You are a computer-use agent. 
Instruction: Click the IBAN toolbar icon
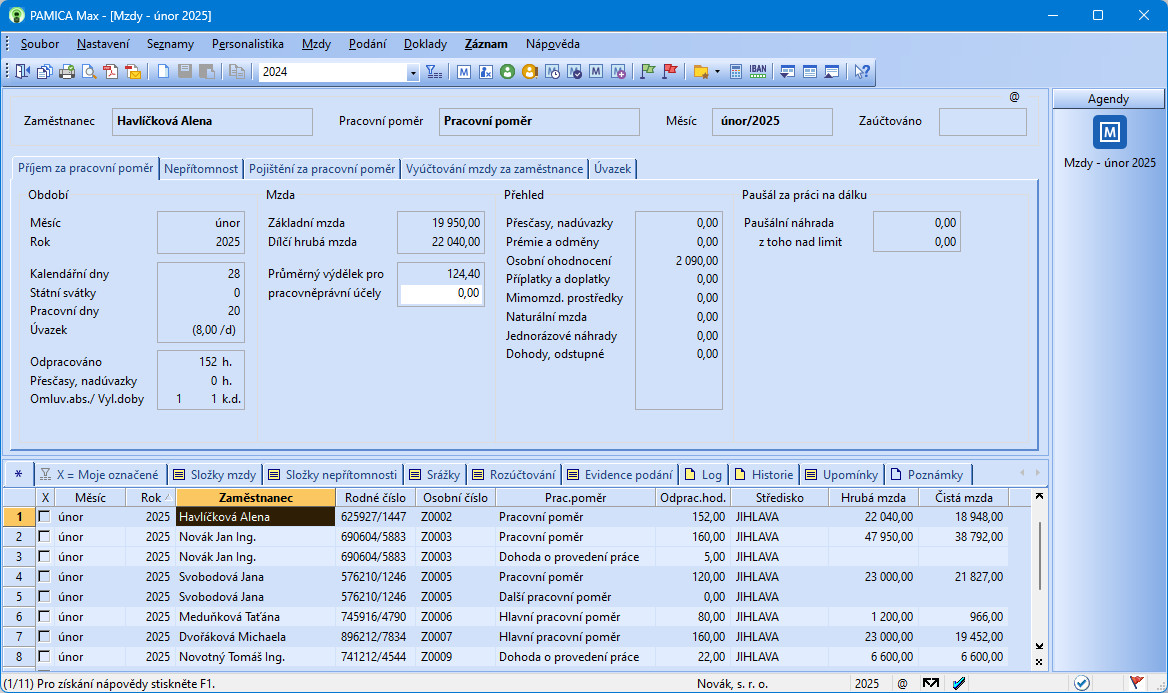758,72
